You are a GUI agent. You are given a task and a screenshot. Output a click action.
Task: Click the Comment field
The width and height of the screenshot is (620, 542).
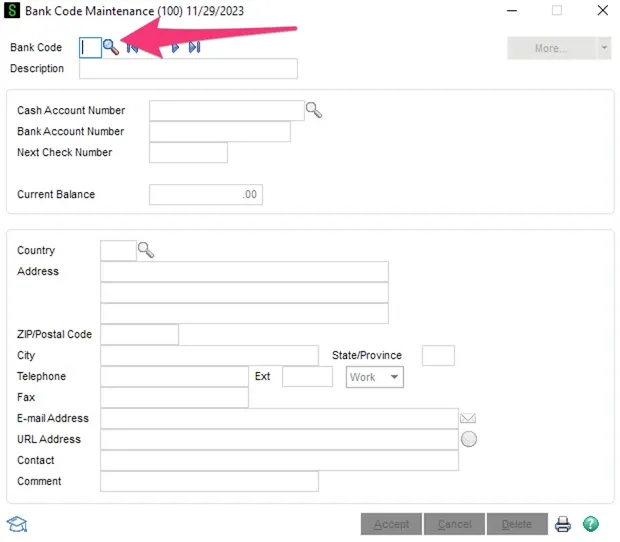209,481
